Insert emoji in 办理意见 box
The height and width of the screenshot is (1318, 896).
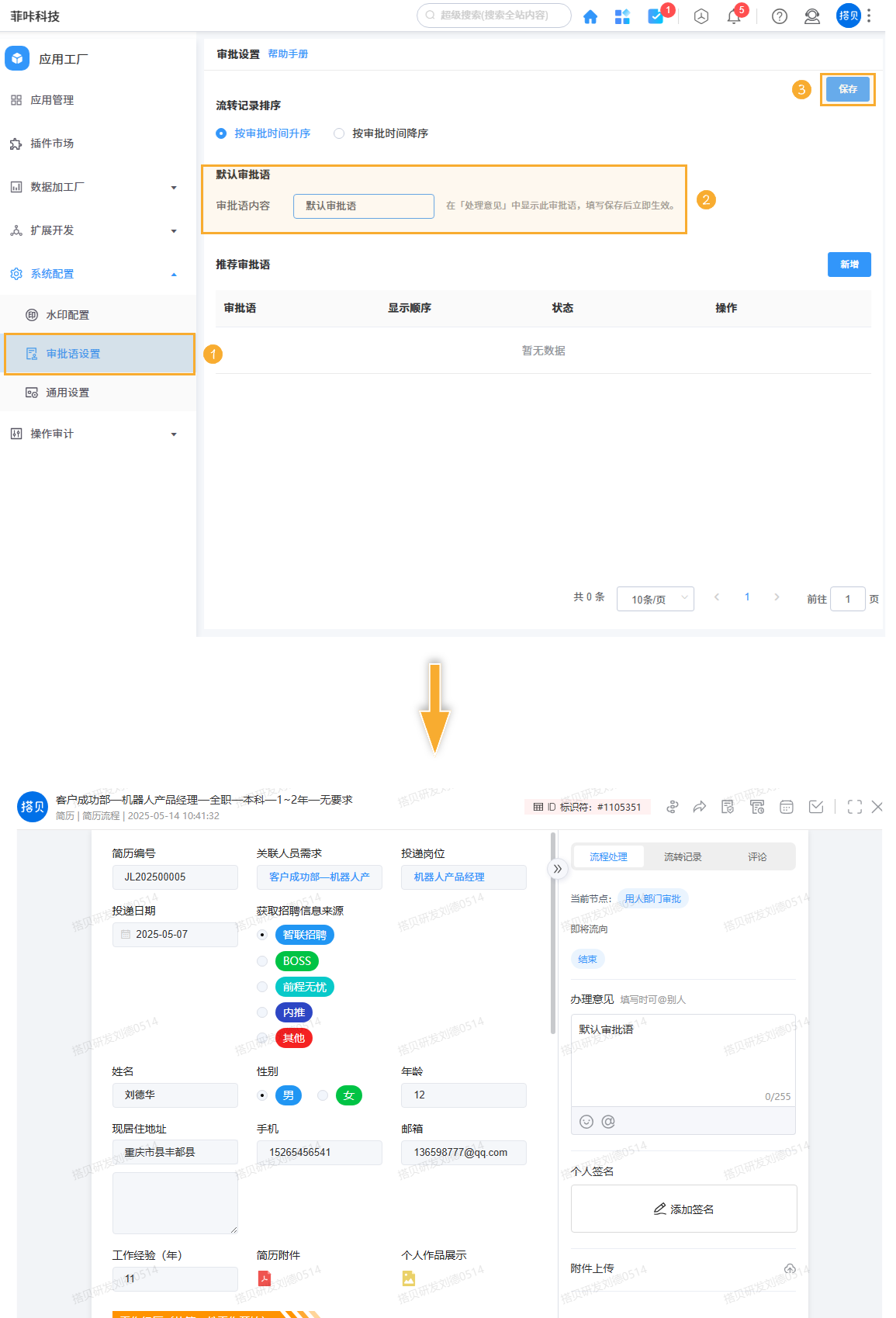click(x=586, y=1122)
